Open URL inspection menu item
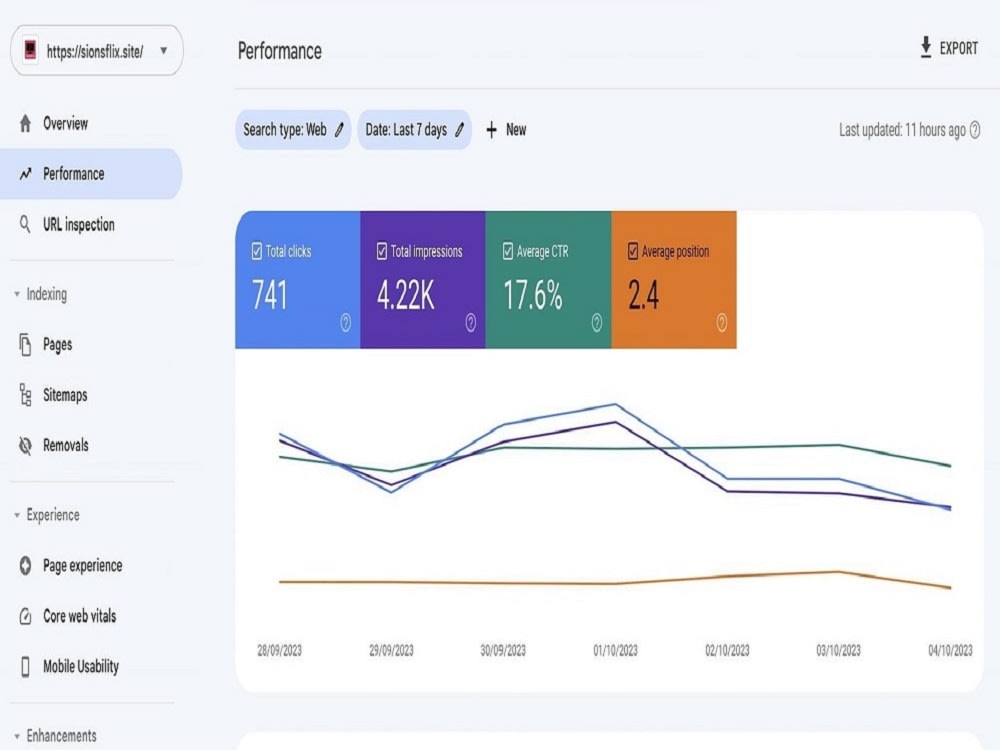 point(91,224)
